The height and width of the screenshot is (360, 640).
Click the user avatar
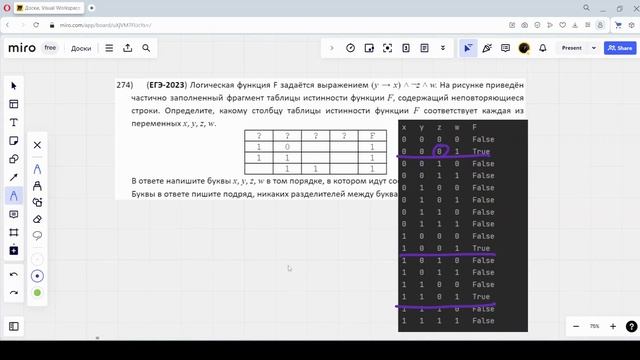tap(524, 48)
